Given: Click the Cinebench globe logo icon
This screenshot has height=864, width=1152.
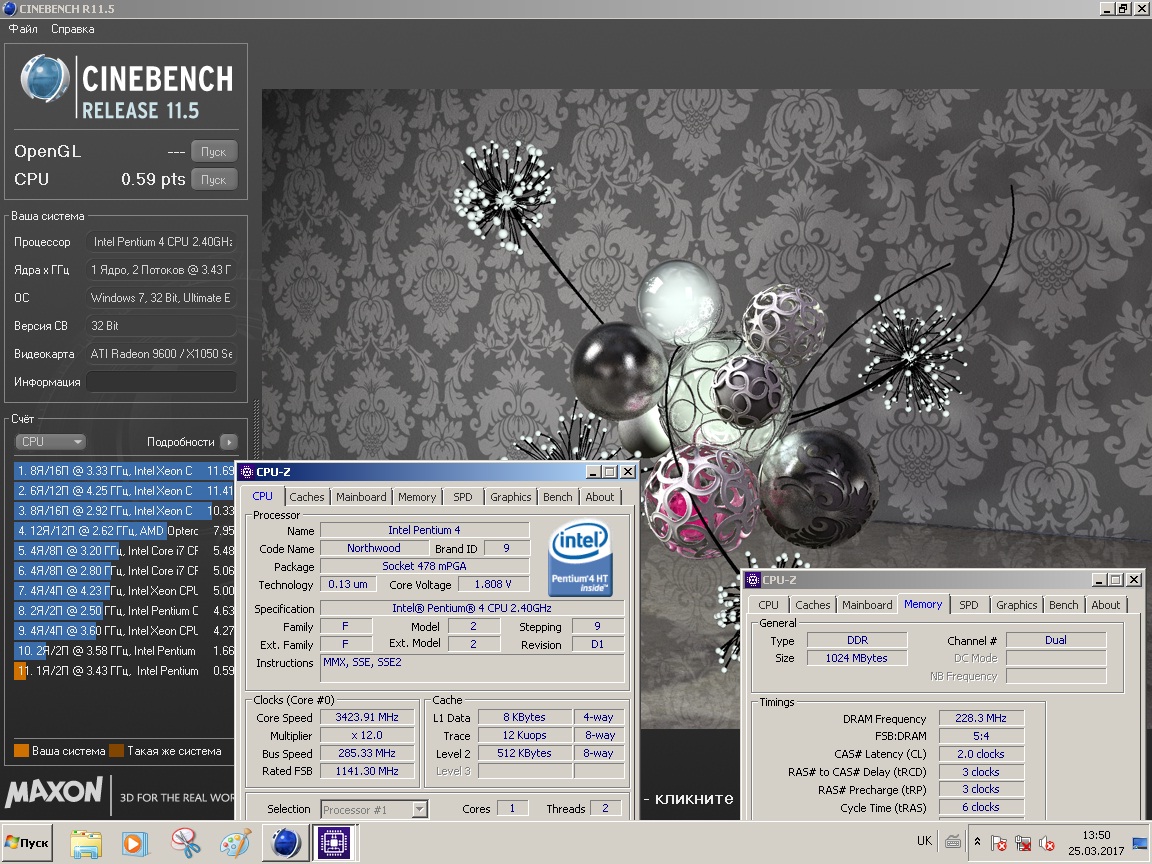Looking at the screenshot, I should point(45,78).
